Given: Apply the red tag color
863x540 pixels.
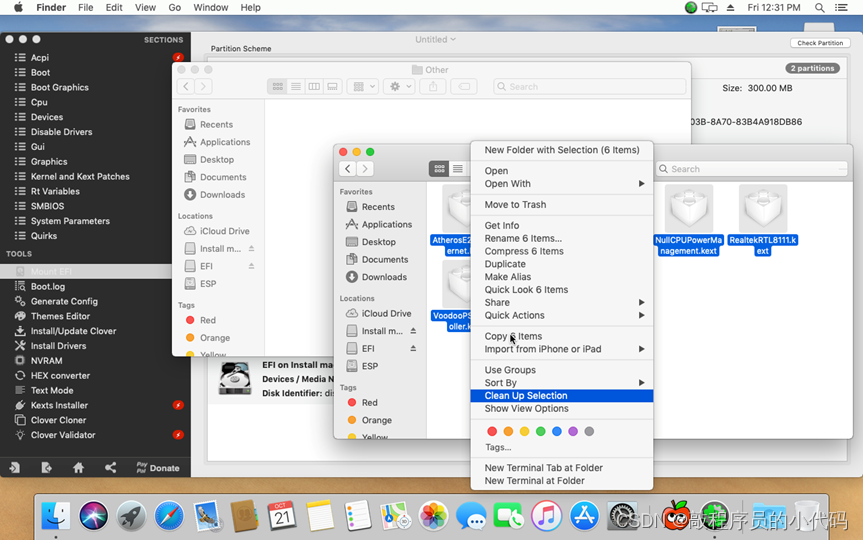Looking at the screenshot, I should coord(492,431).
